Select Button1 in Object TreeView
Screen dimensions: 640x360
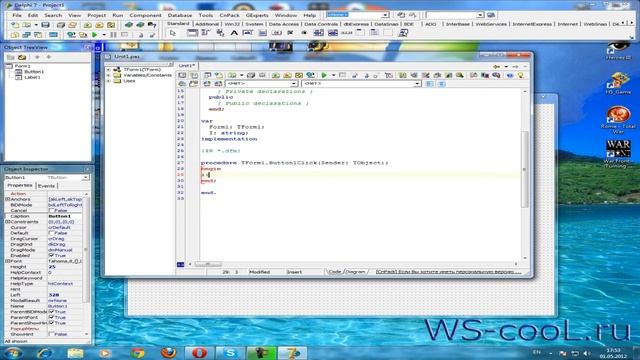[x=34, y=71]
